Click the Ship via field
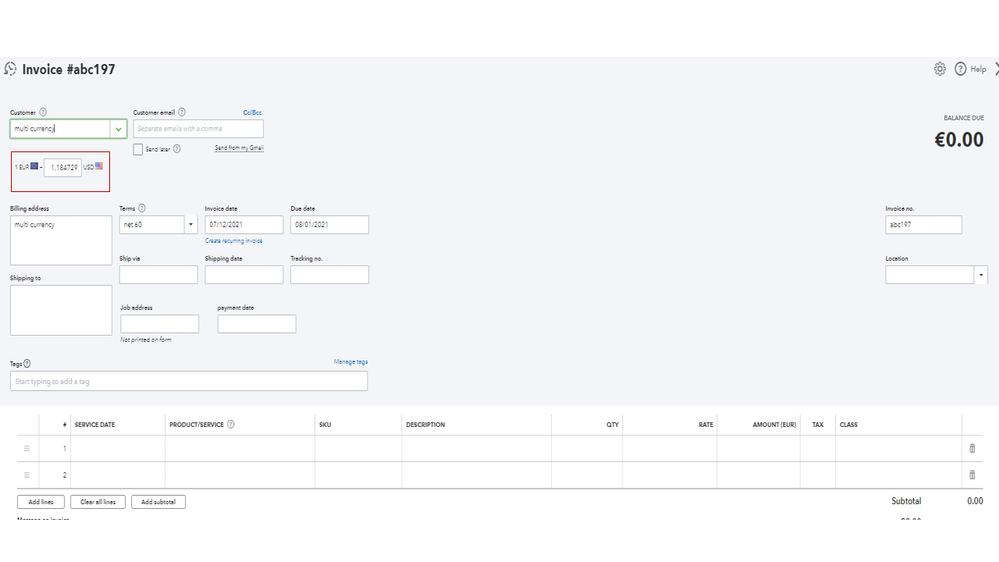999x562 pixels. (159, 275)
